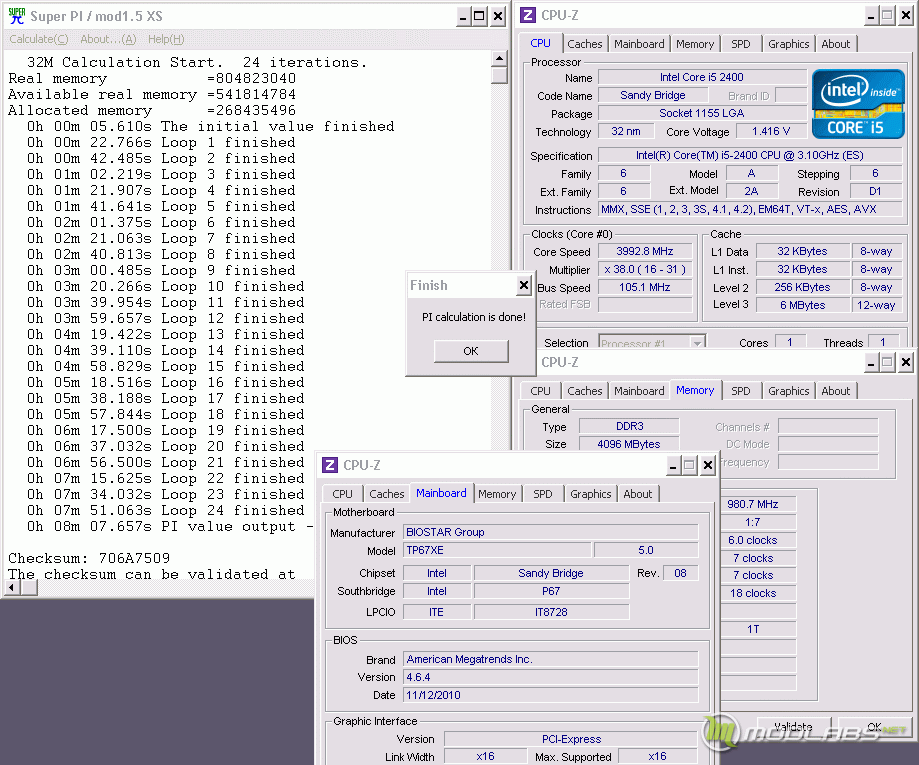Click the '105.1 MHz' bus speed value
The width and height of the screenshot is (919, 765).
click(x=645, y=287)
